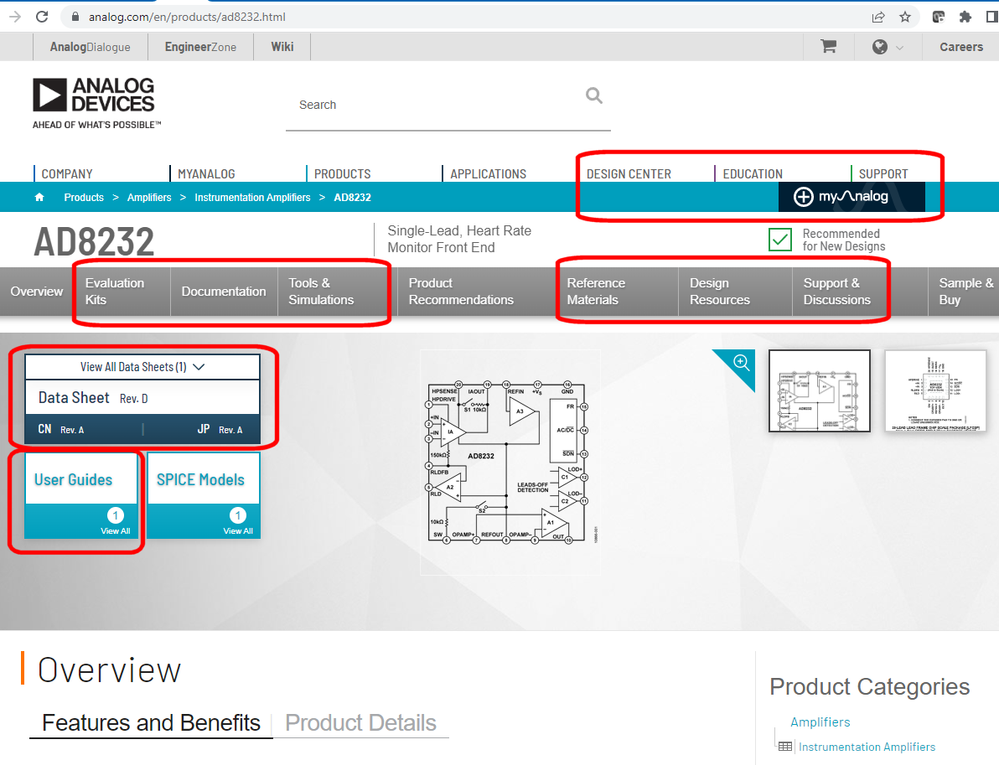Open the Careers link
The image size is (999, 765).
point(961,46)
